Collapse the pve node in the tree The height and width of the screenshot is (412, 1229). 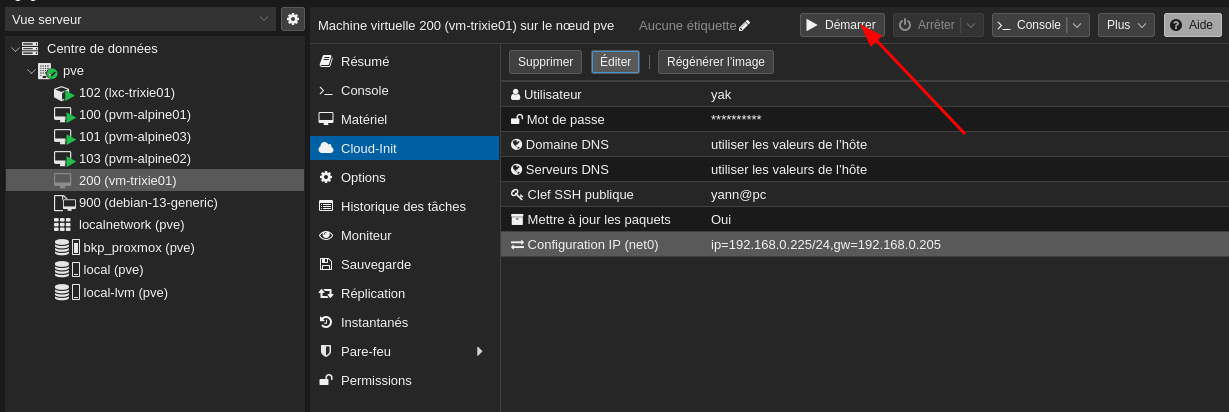(x=31, y=71)
